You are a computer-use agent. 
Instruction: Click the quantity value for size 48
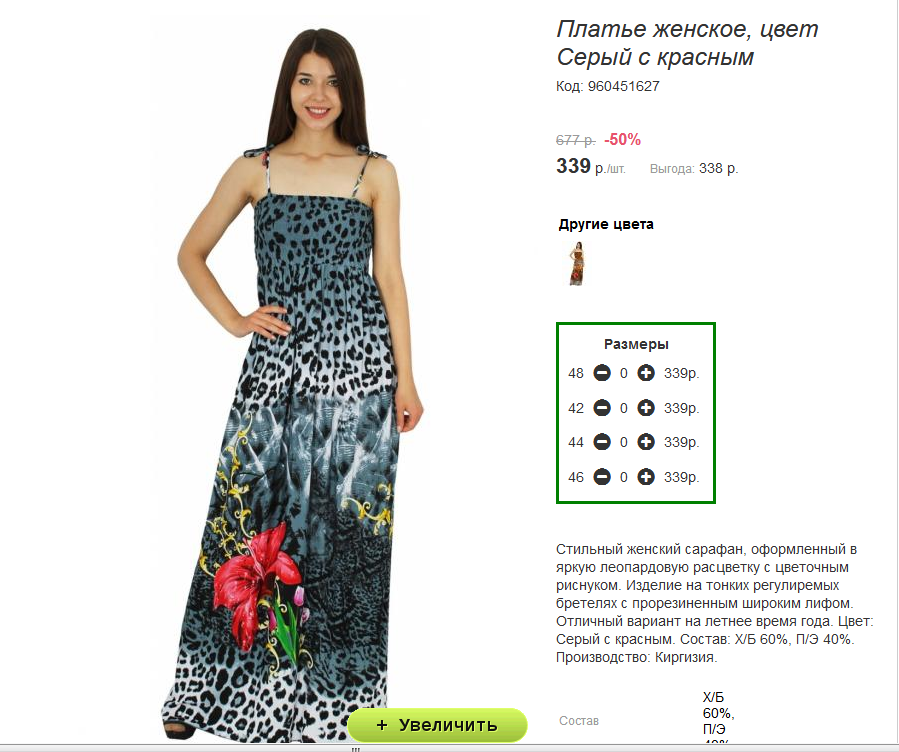[x=624, y=374]
